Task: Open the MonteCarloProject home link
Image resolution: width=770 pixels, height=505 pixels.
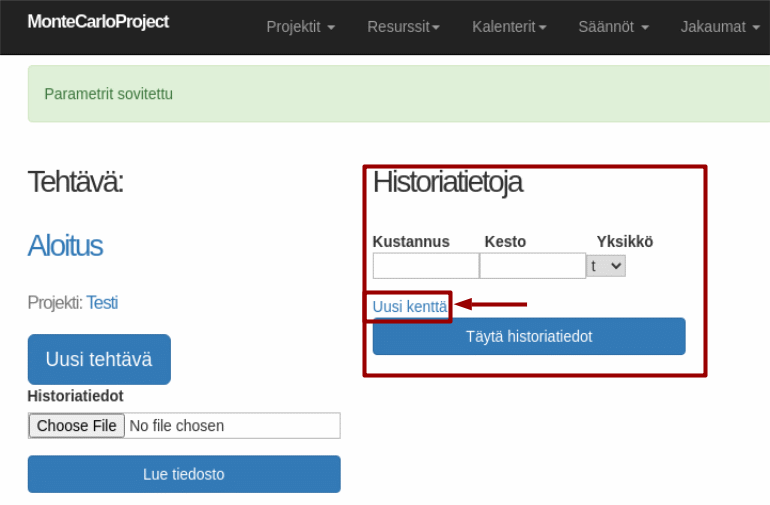Action: [98, 22]
